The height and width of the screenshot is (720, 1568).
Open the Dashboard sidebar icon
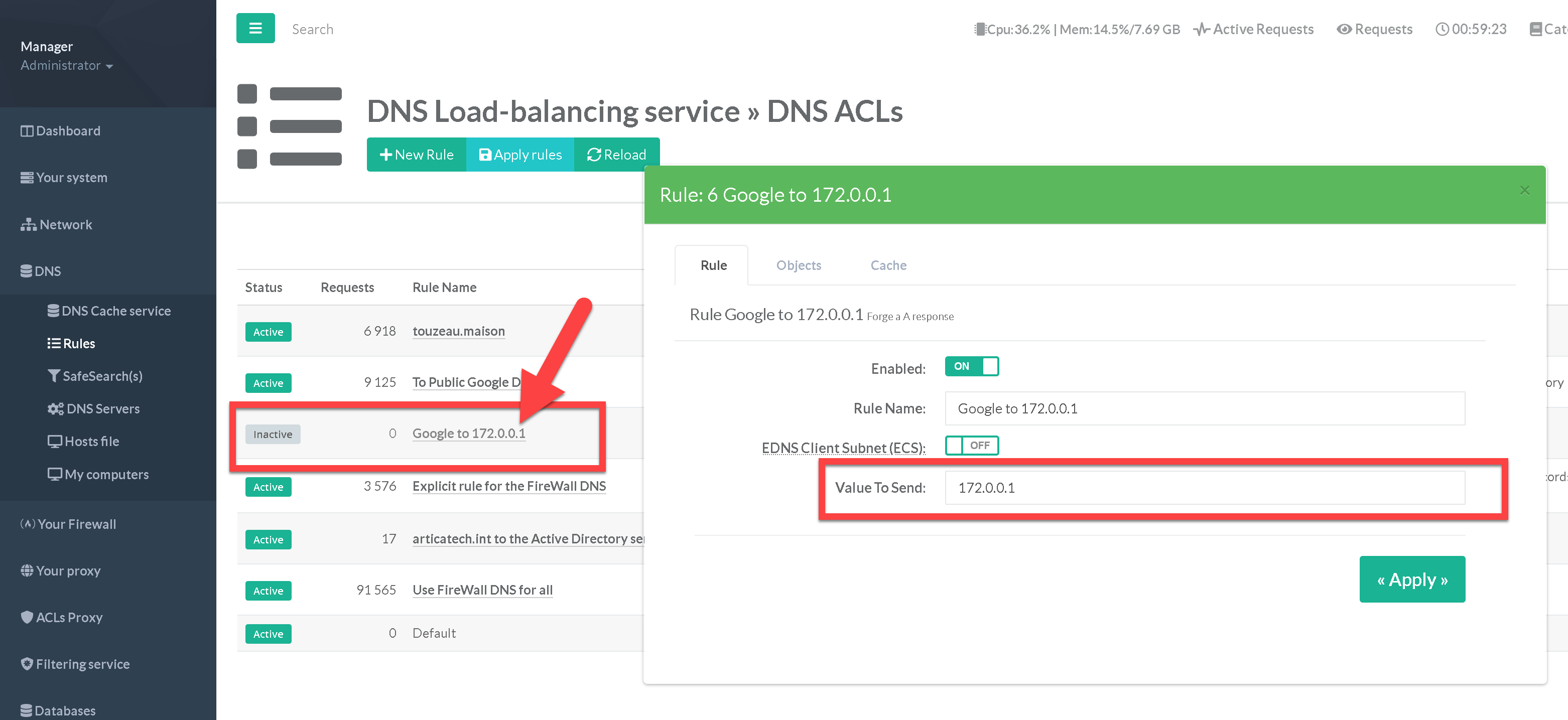click(27, 131)
